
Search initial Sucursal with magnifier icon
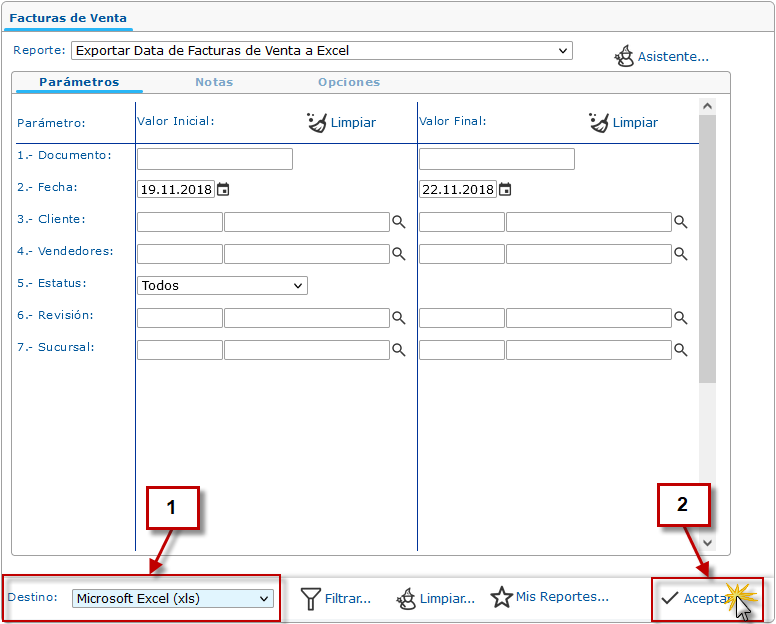[398, 350]
